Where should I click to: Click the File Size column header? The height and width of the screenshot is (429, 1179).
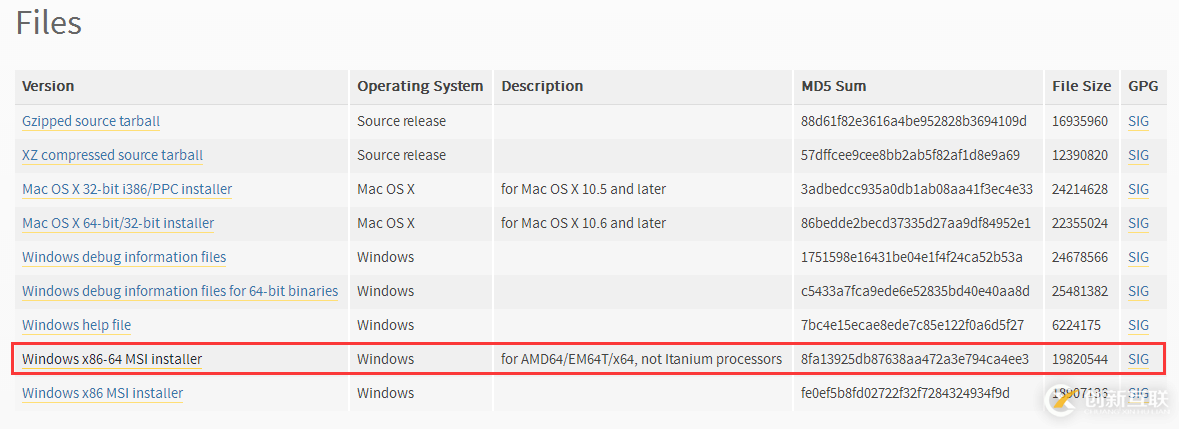click(x=1081, y=86)
